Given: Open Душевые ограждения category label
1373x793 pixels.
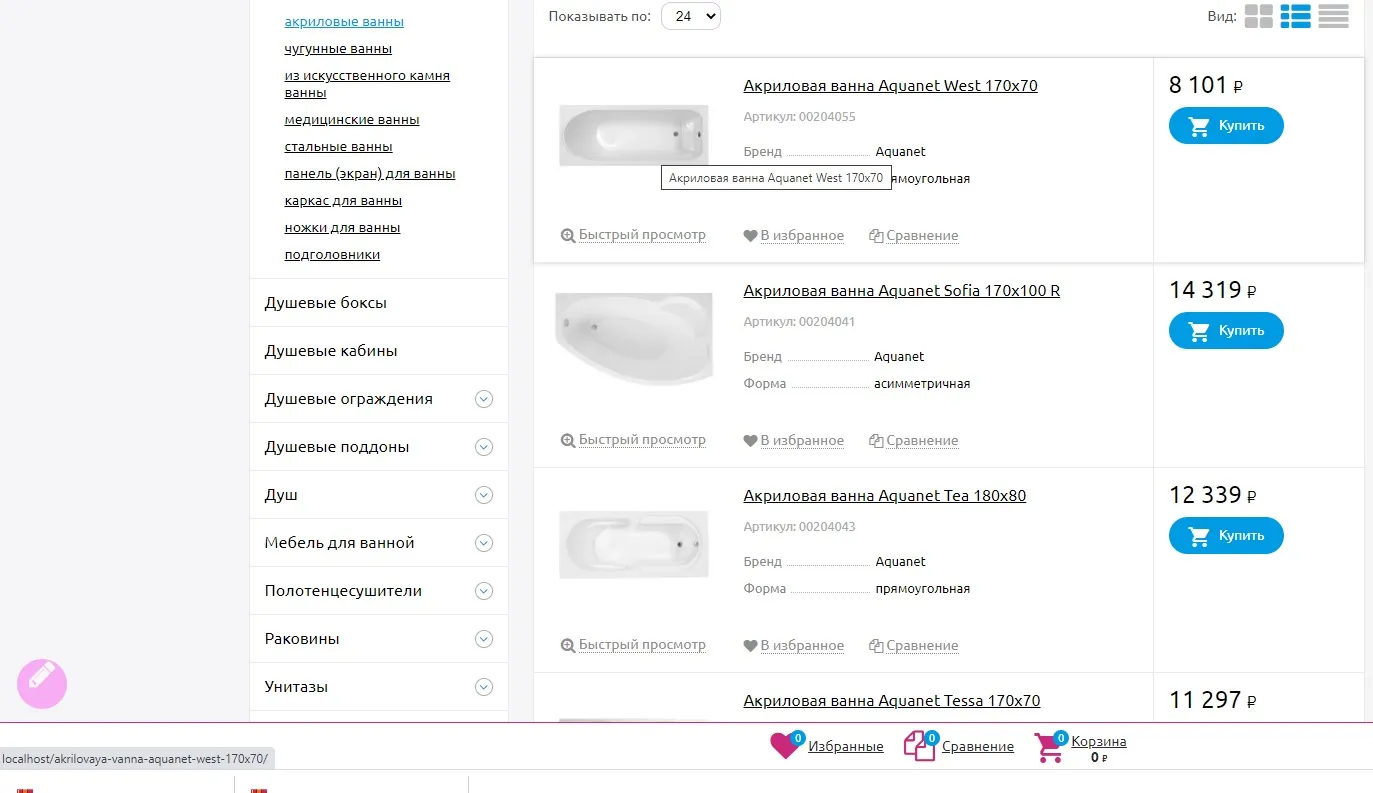Looking at the screenshot, I should [x=348, y=399].
